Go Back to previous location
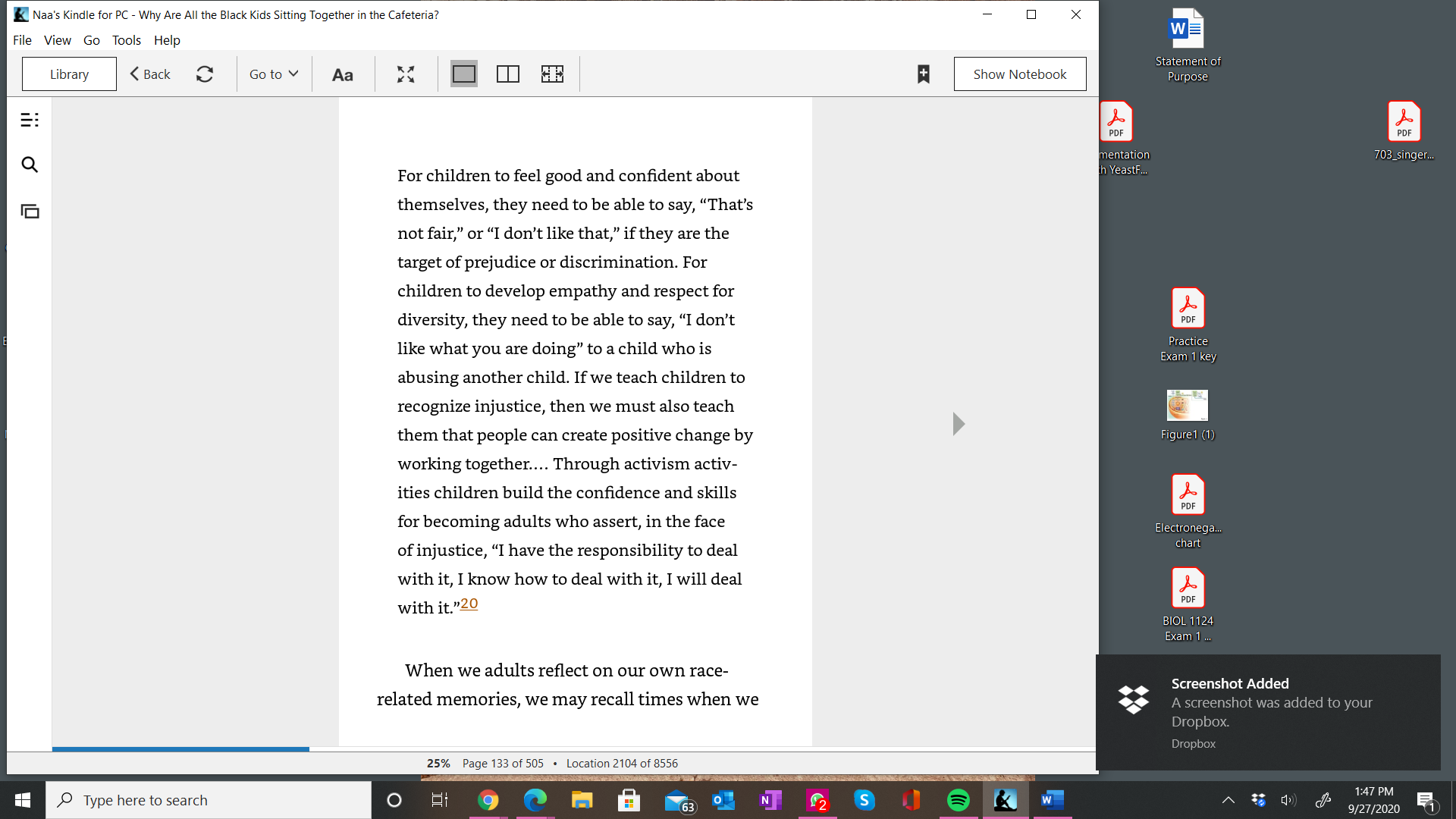The width and height of the screenshot is (1456, 819). (150, 74)
